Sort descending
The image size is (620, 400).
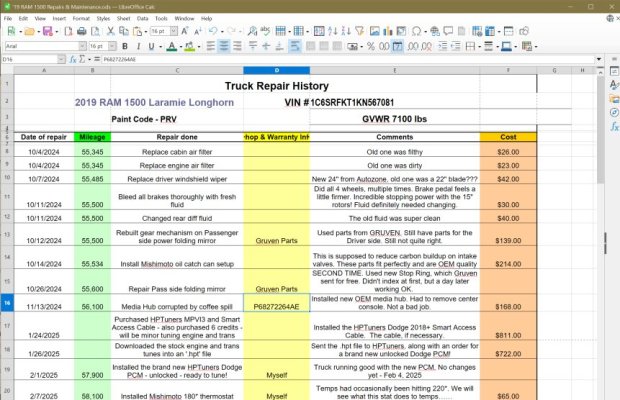(x=346, y=31)
